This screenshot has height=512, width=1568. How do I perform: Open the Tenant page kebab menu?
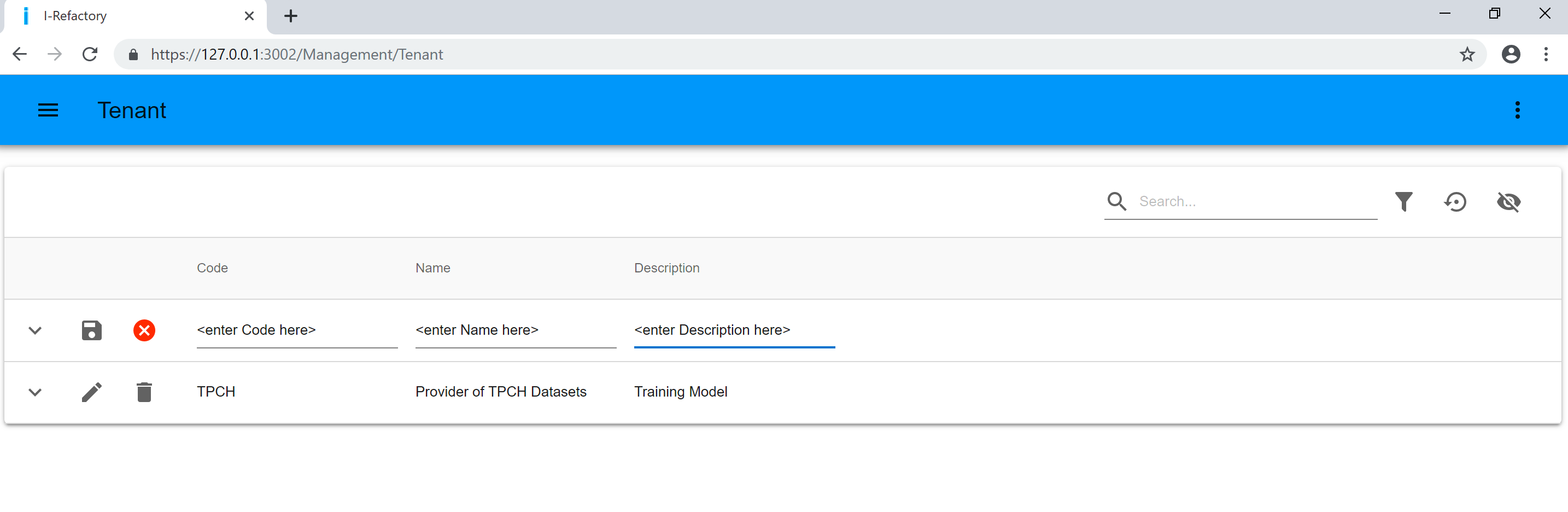click(1517, 110)
